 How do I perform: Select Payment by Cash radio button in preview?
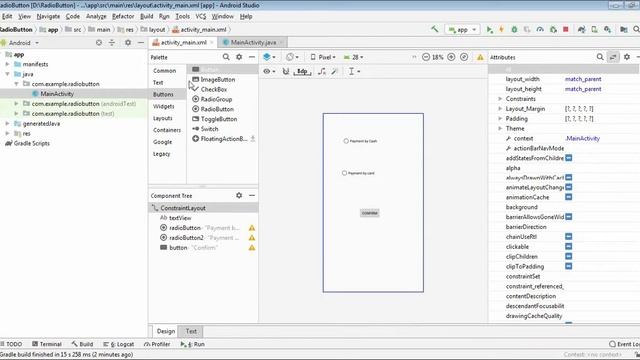(360, 141)
